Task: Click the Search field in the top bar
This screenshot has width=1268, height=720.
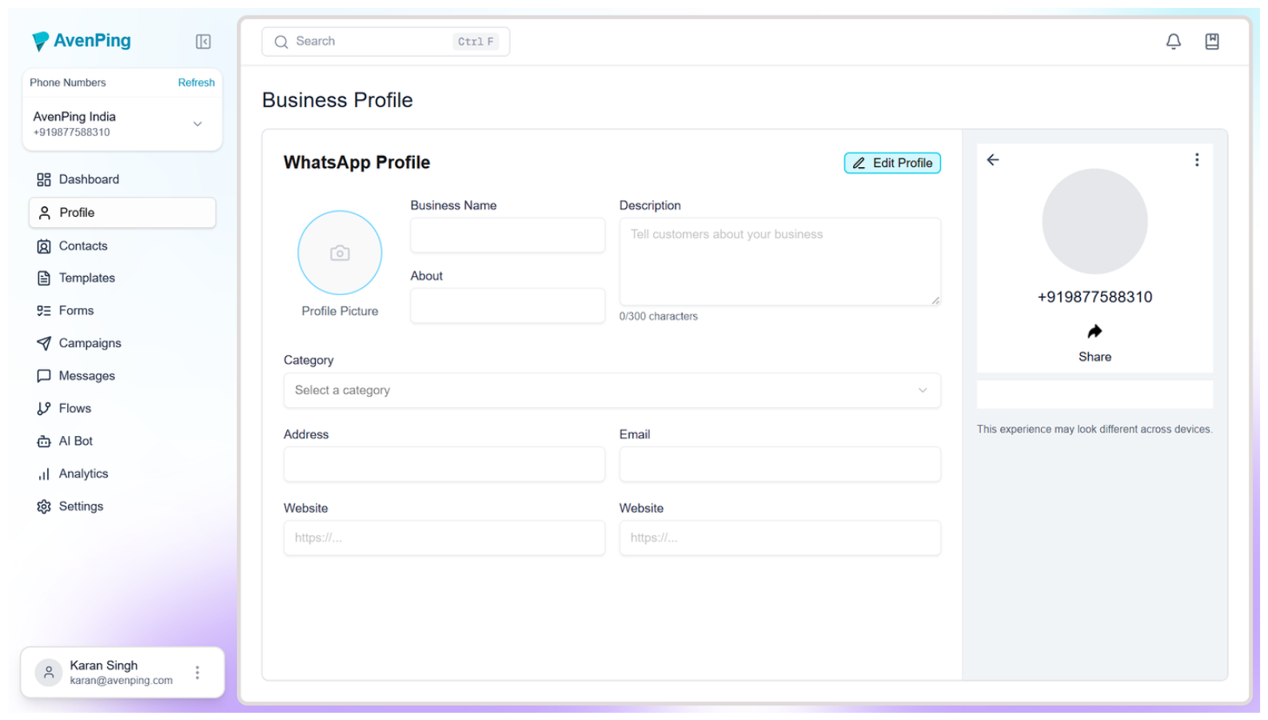Action: 385,42
